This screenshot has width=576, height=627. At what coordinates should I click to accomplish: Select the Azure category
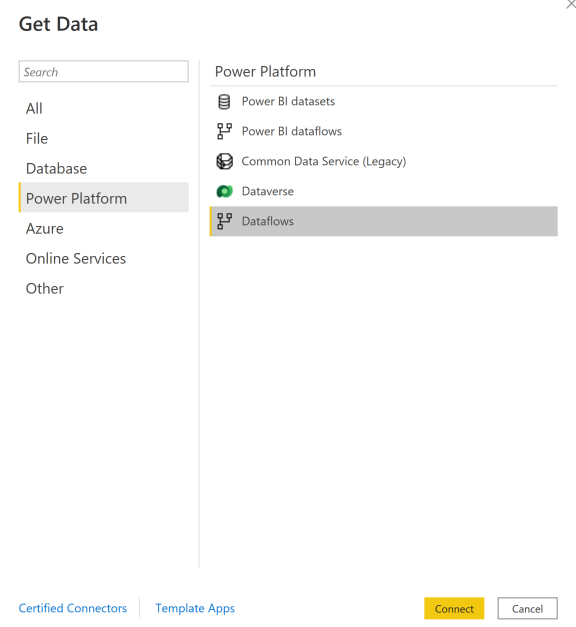click(104, 228)
